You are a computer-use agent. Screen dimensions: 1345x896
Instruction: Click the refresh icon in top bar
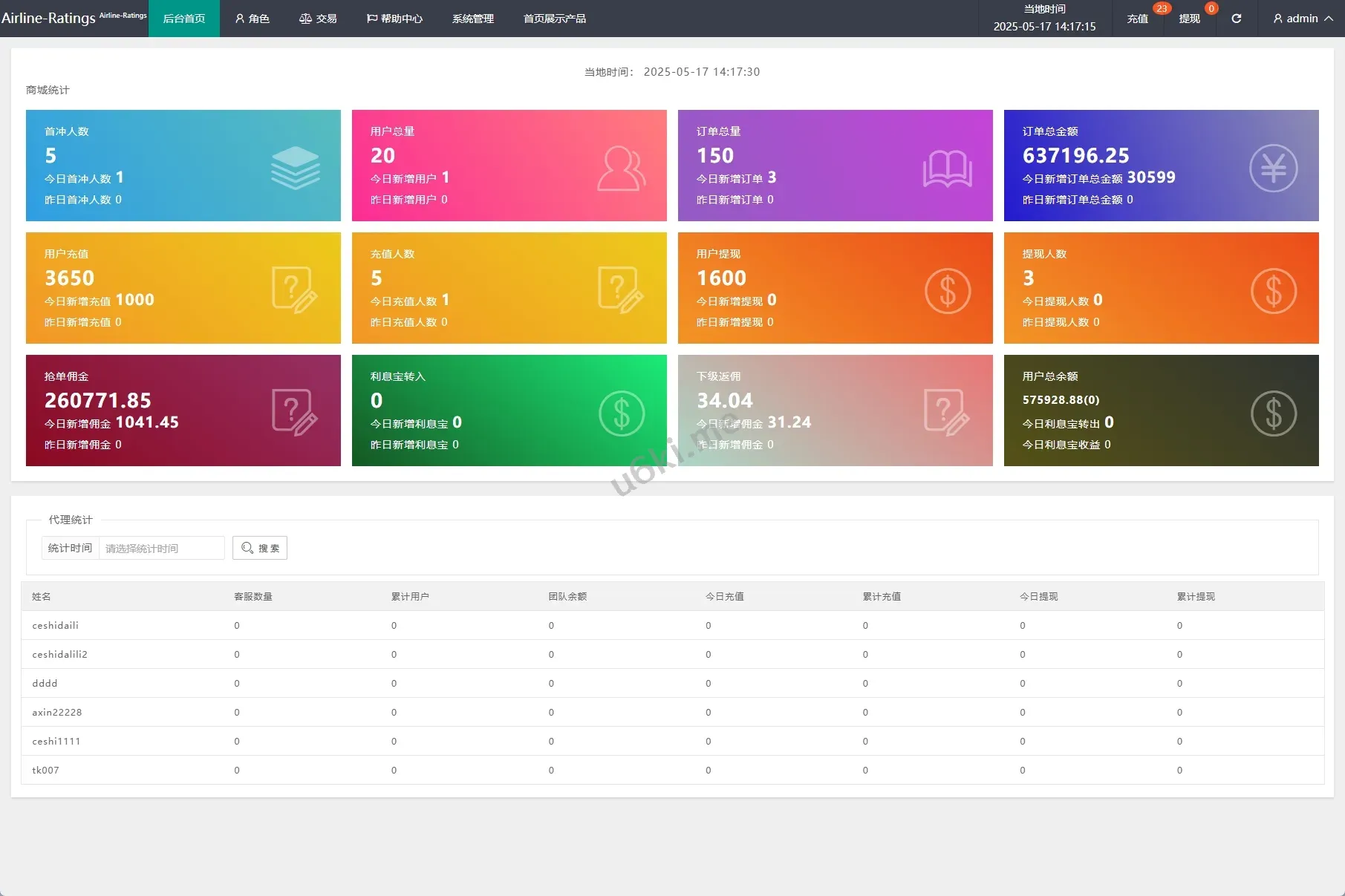tap(1236, 19)
